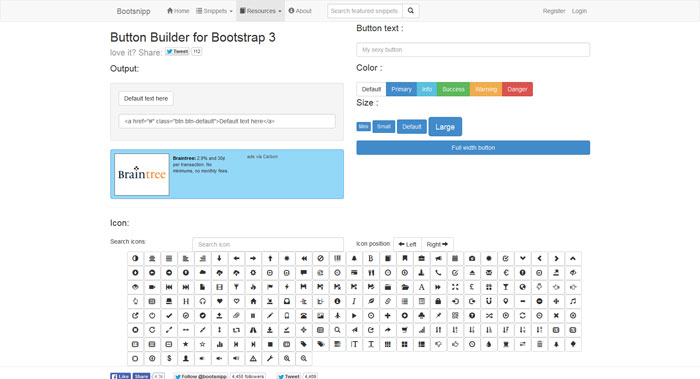Set icon position to Right
The height and width of the screenshot is (379, 700).
click(437, 244)
